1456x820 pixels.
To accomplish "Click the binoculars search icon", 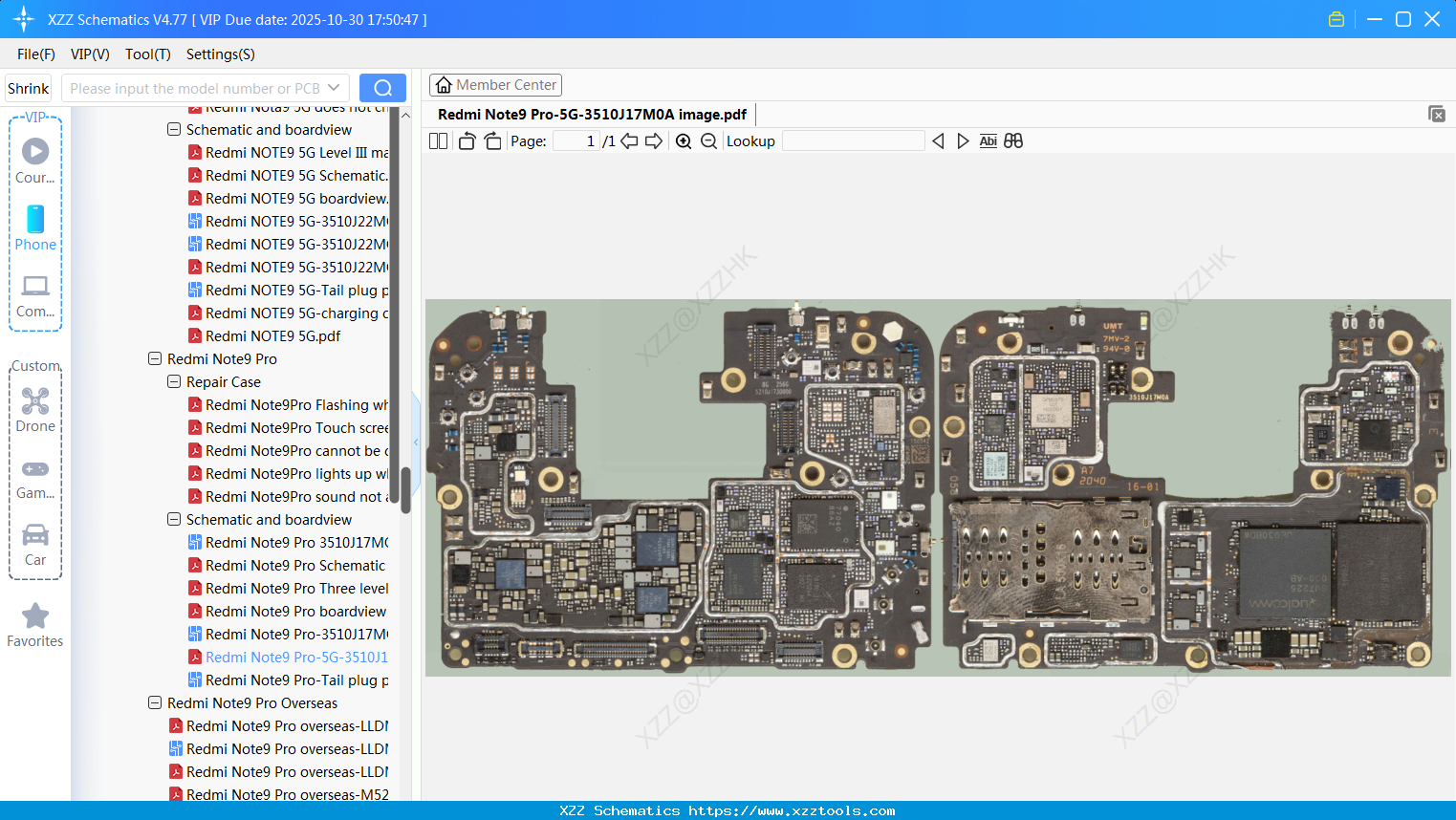I will [x=1013, y=141].
